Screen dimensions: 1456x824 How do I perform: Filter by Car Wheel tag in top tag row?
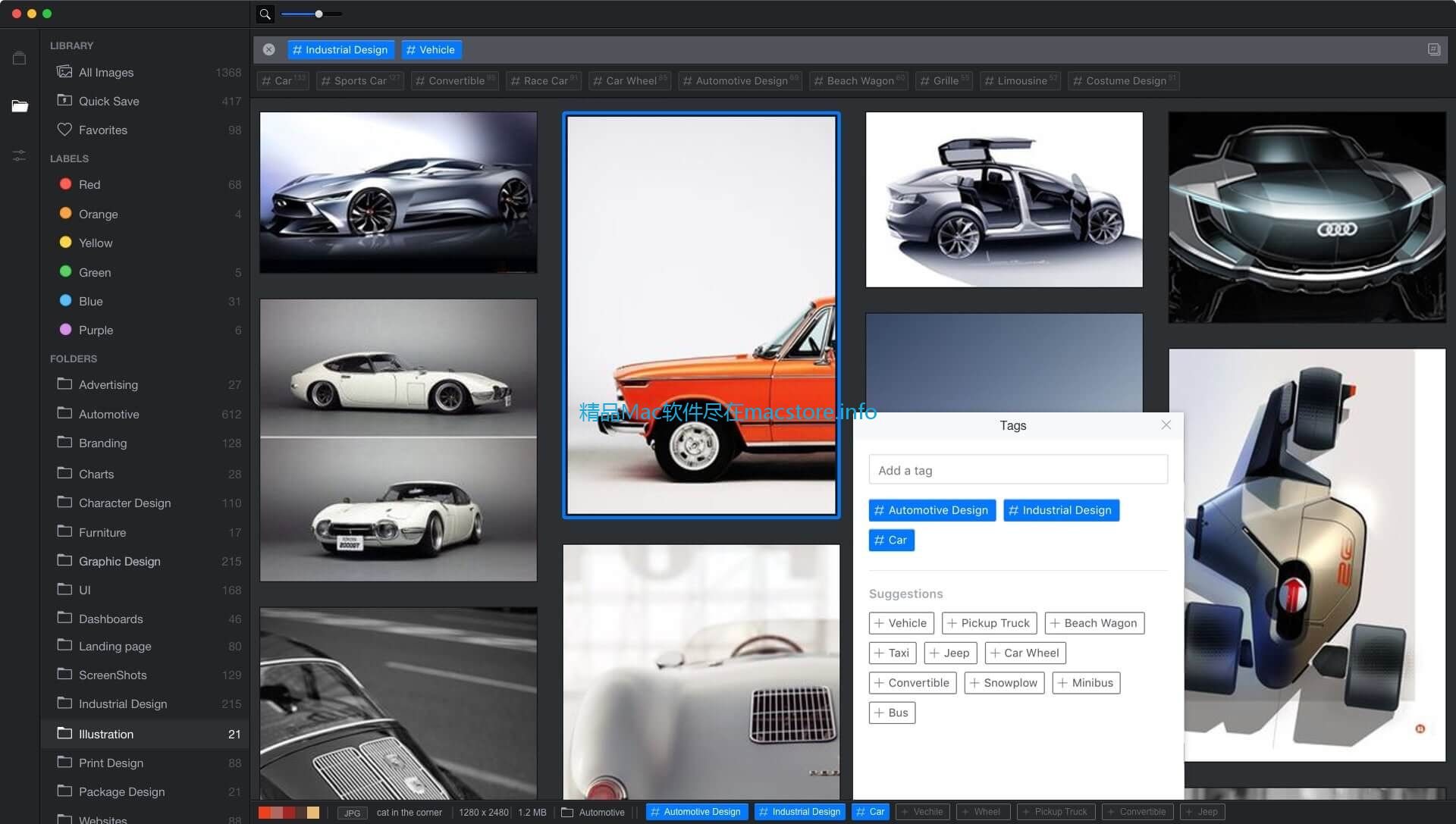[x=629, y=80]
